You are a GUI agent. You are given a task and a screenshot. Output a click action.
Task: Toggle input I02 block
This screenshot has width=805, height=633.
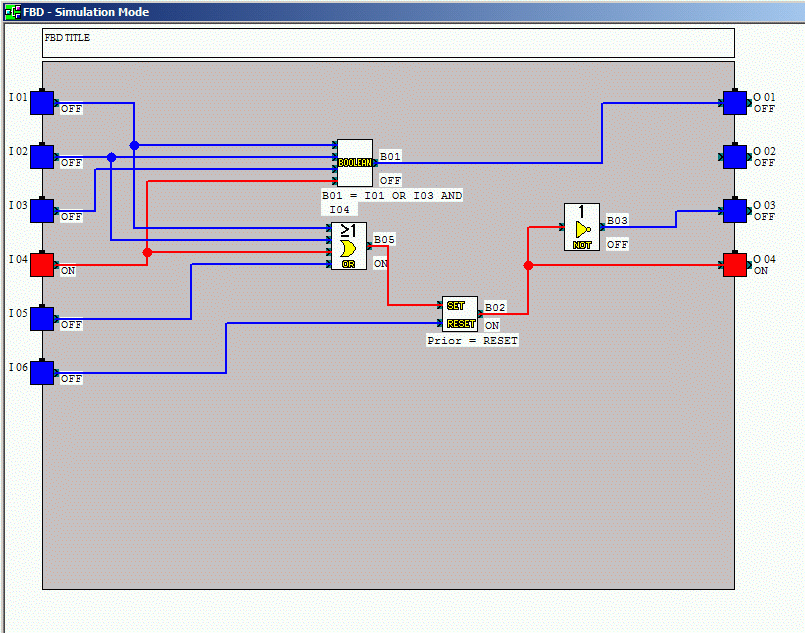42,157
